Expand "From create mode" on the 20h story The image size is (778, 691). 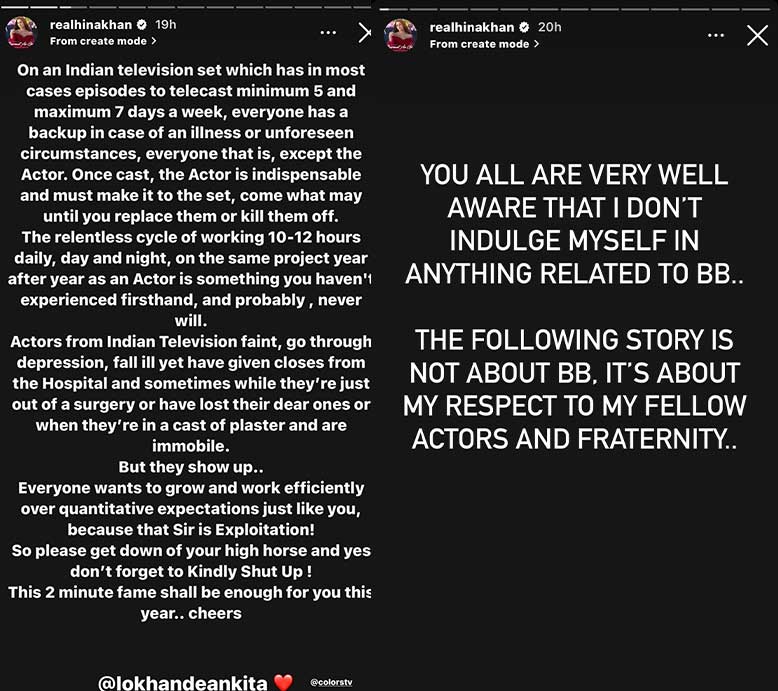click(x=484, y=44)
